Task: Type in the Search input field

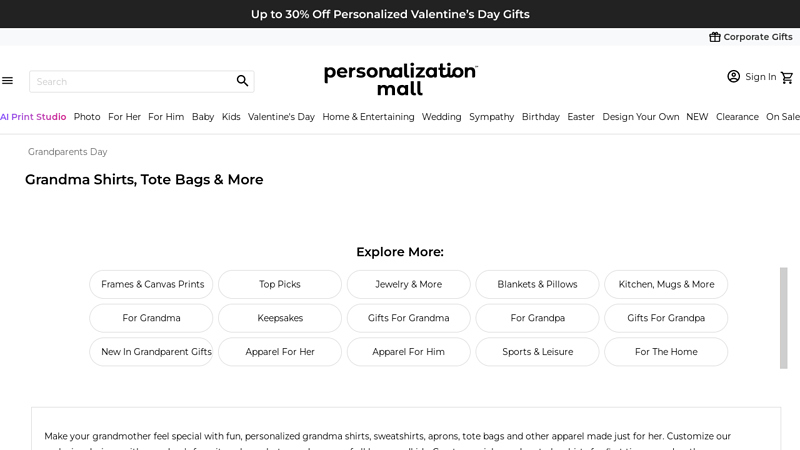Action: click(x=130, y=81)
